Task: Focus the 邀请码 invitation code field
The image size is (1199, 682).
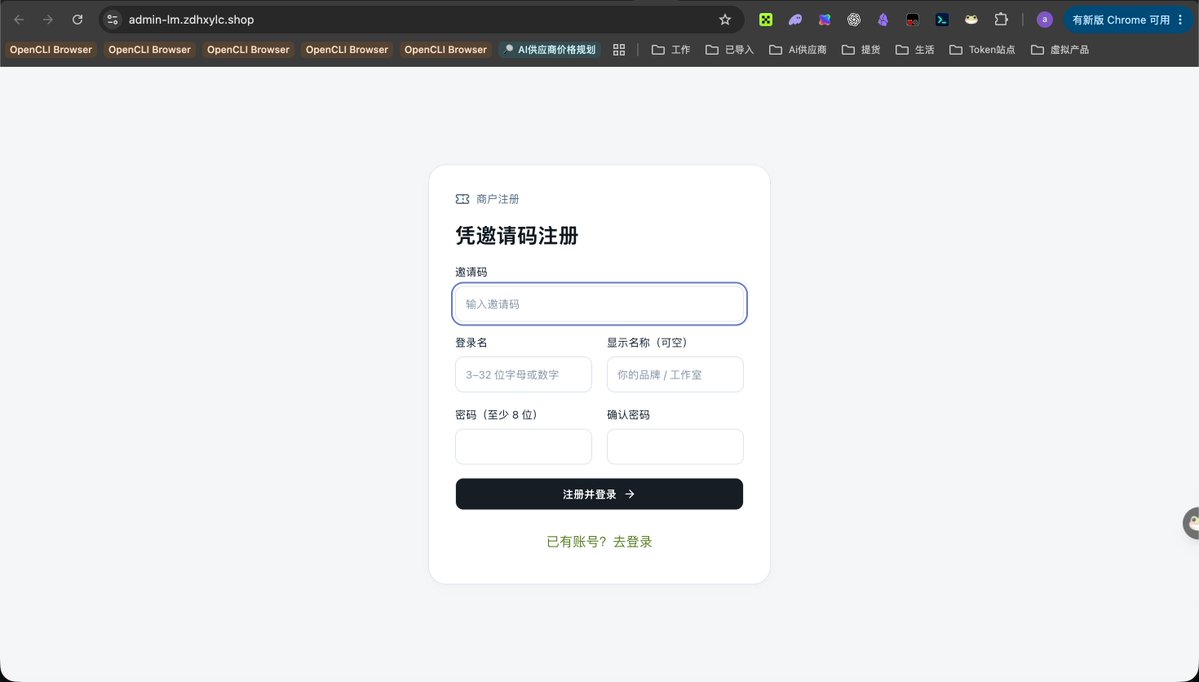Action: [x=600, y=304]
